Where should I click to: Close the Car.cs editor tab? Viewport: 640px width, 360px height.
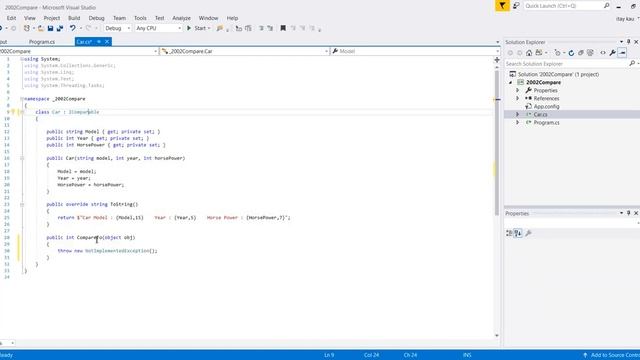pyautogui.click(x=107, y=42)
